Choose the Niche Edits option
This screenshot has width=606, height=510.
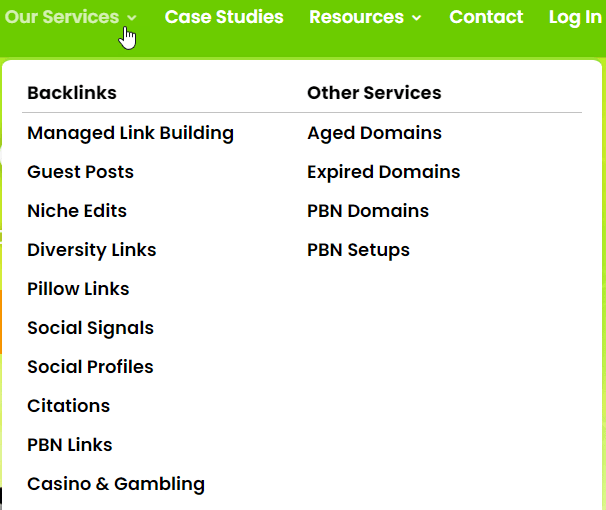point(77,211)
